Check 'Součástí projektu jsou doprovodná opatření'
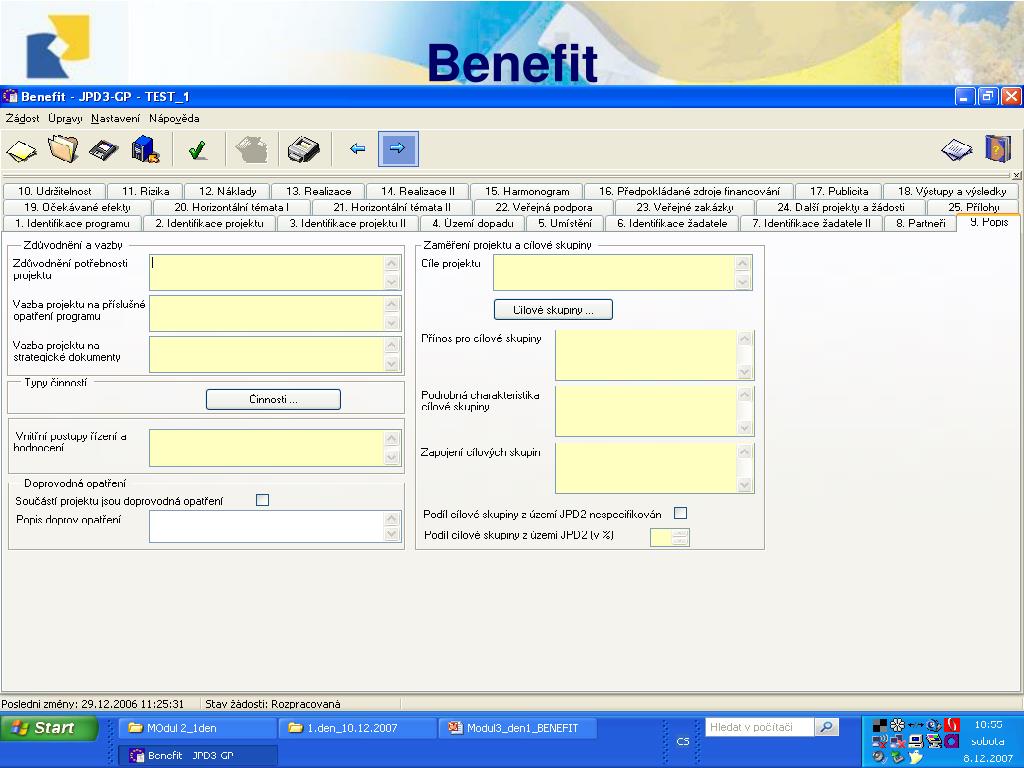Image resolution: width=1024 pixels, height=768 pixels. coord(263,500)
